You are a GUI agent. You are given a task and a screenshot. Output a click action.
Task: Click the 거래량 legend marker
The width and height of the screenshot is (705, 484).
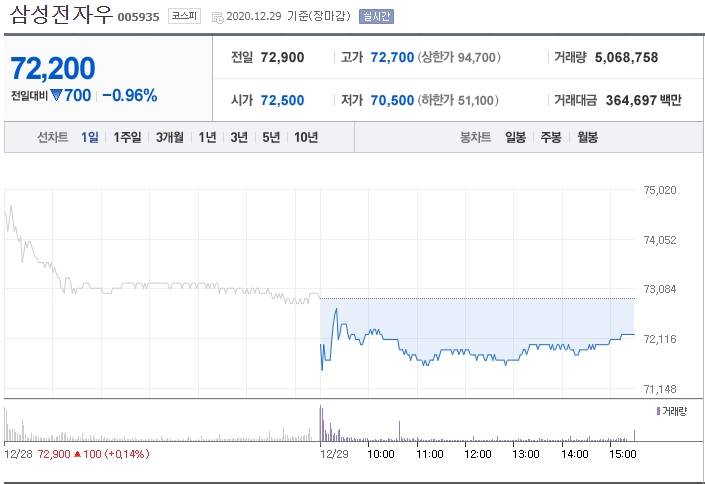(x=658, y=411)
